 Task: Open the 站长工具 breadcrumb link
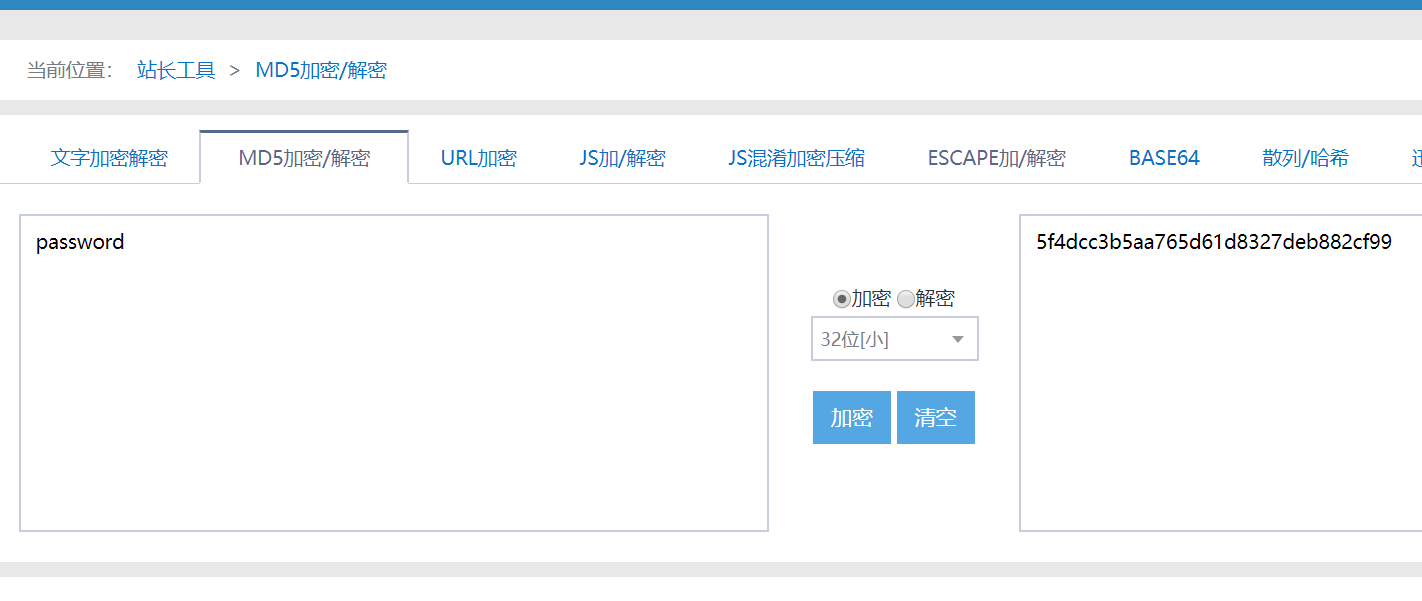(x=176, y=70)
